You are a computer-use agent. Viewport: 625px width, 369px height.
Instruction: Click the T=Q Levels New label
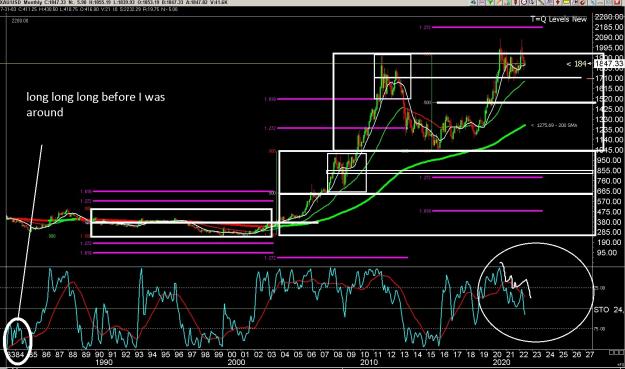(x=558, y=19)
